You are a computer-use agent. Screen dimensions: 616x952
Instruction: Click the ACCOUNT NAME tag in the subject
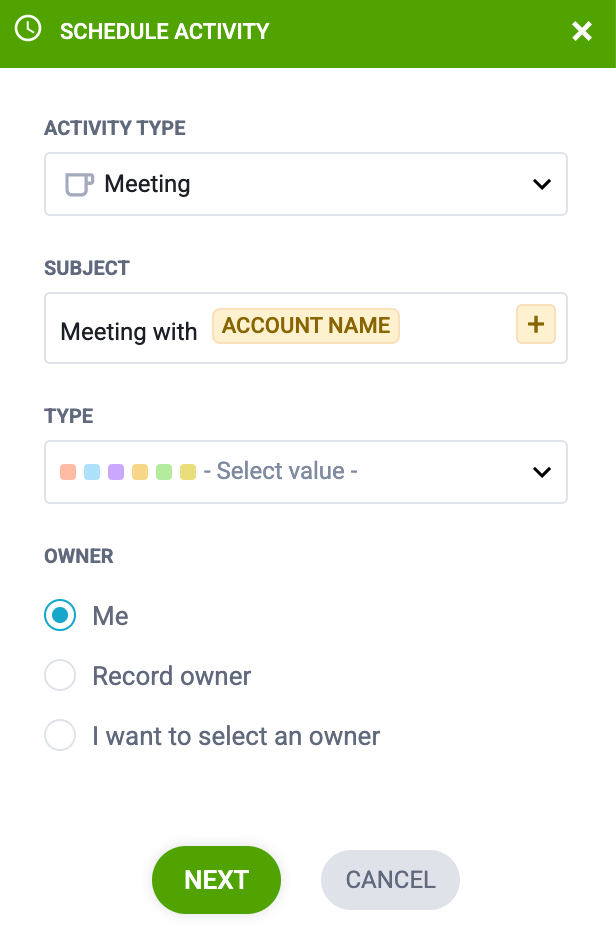click(306, 326)
